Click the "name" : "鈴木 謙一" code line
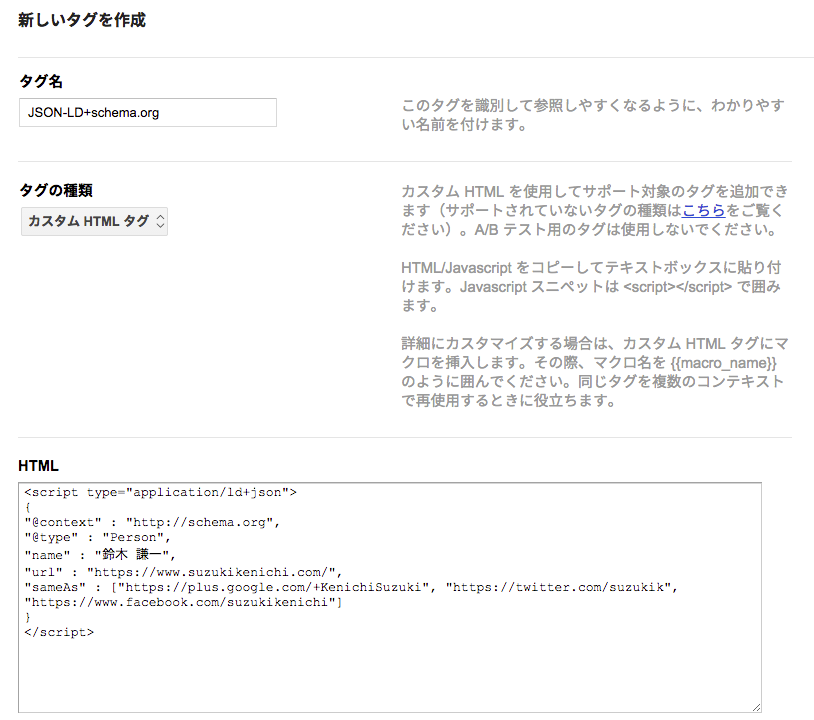 [100, 554]
